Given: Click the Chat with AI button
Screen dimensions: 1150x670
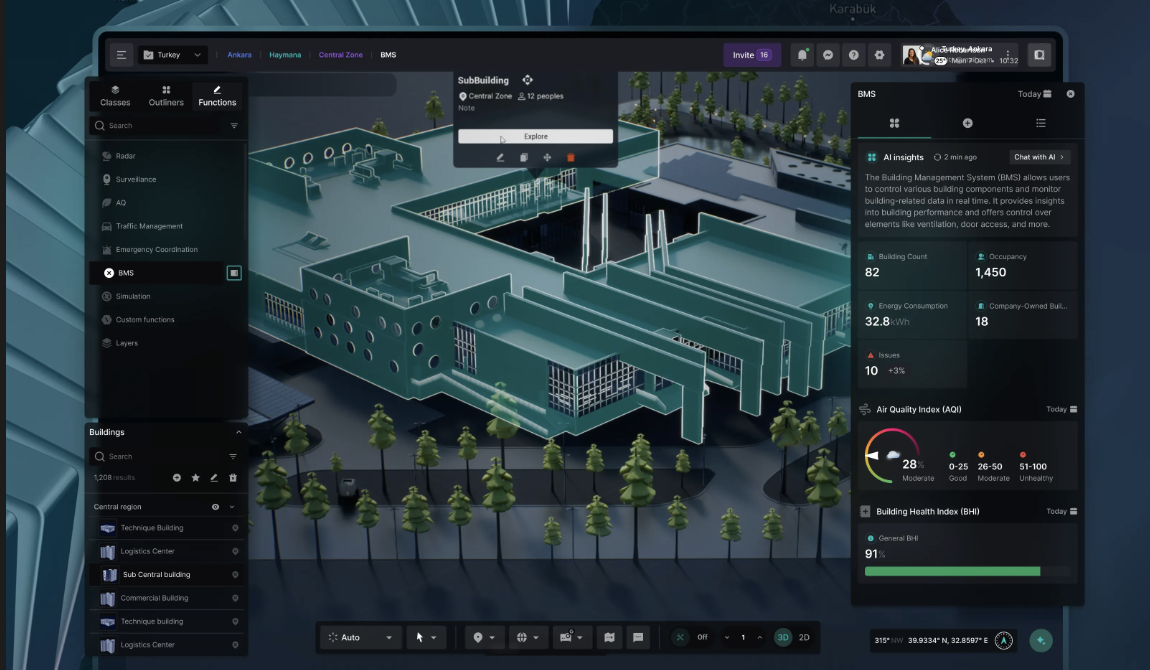Looking at the screenshot, I should 1039,157.
